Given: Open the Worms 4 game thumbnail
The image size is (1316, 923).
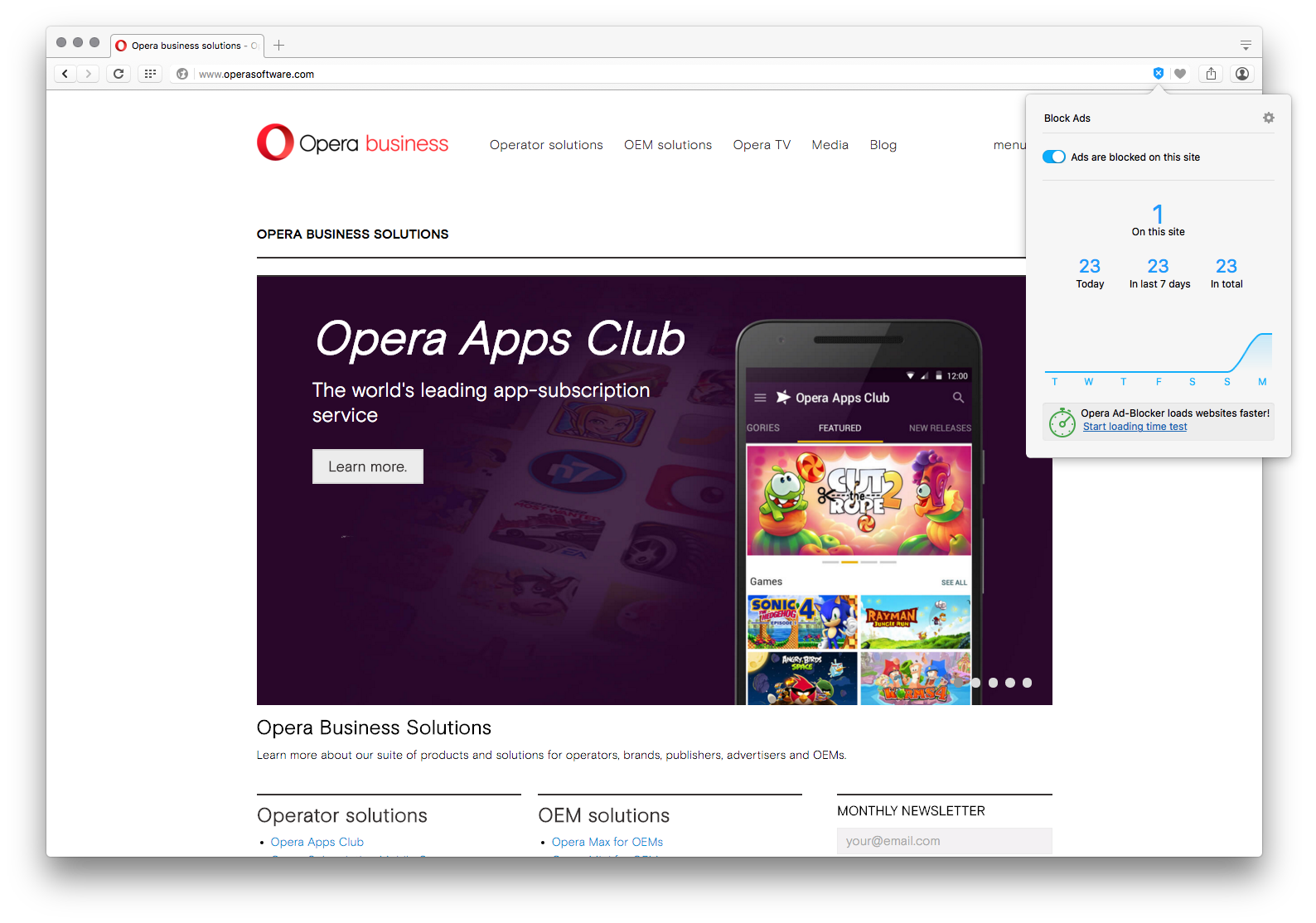Looking at the screenshot, I should pos(916,679).
